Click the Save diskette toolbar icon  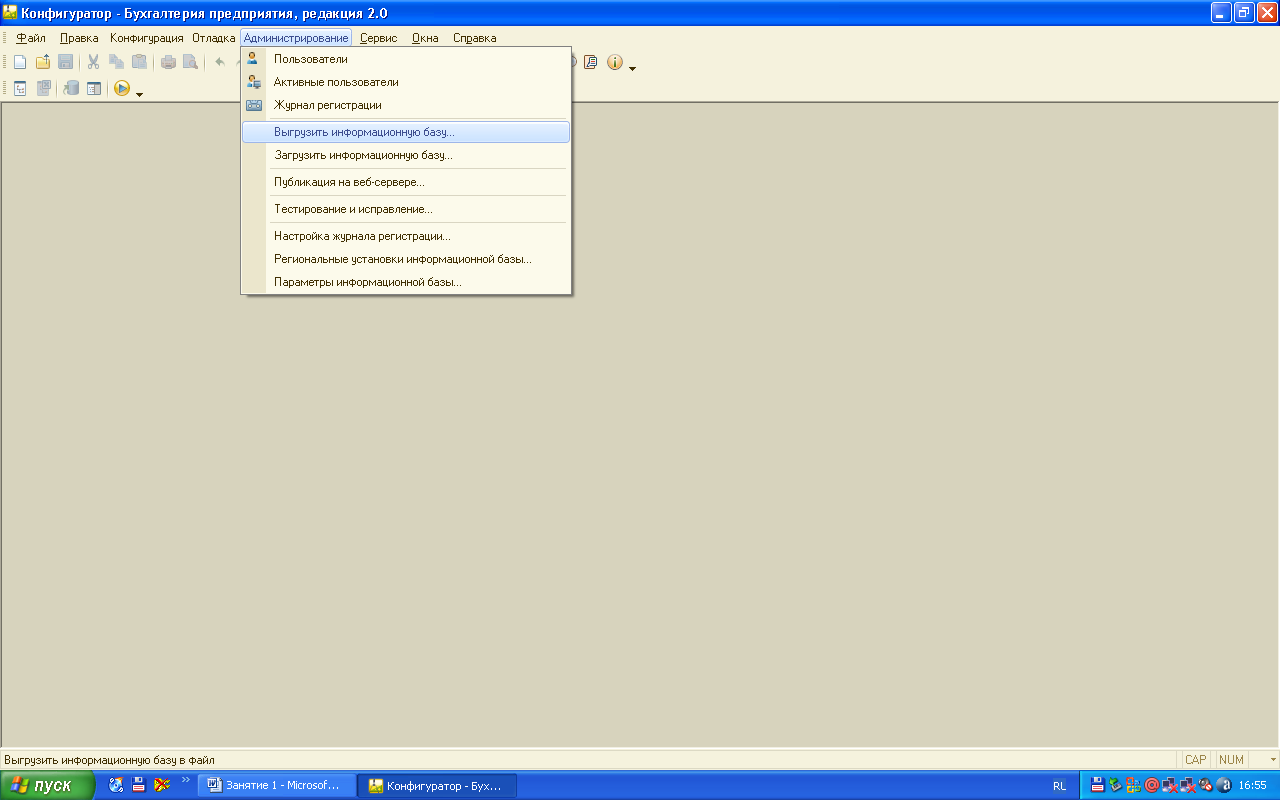point(65,62)
